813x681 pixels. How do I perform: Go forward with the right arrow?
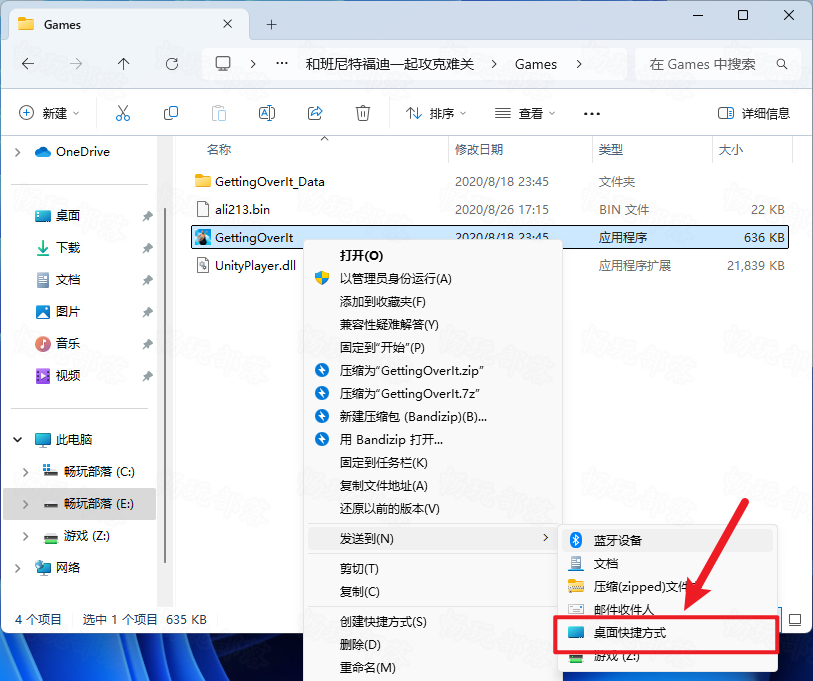[76, 64]
